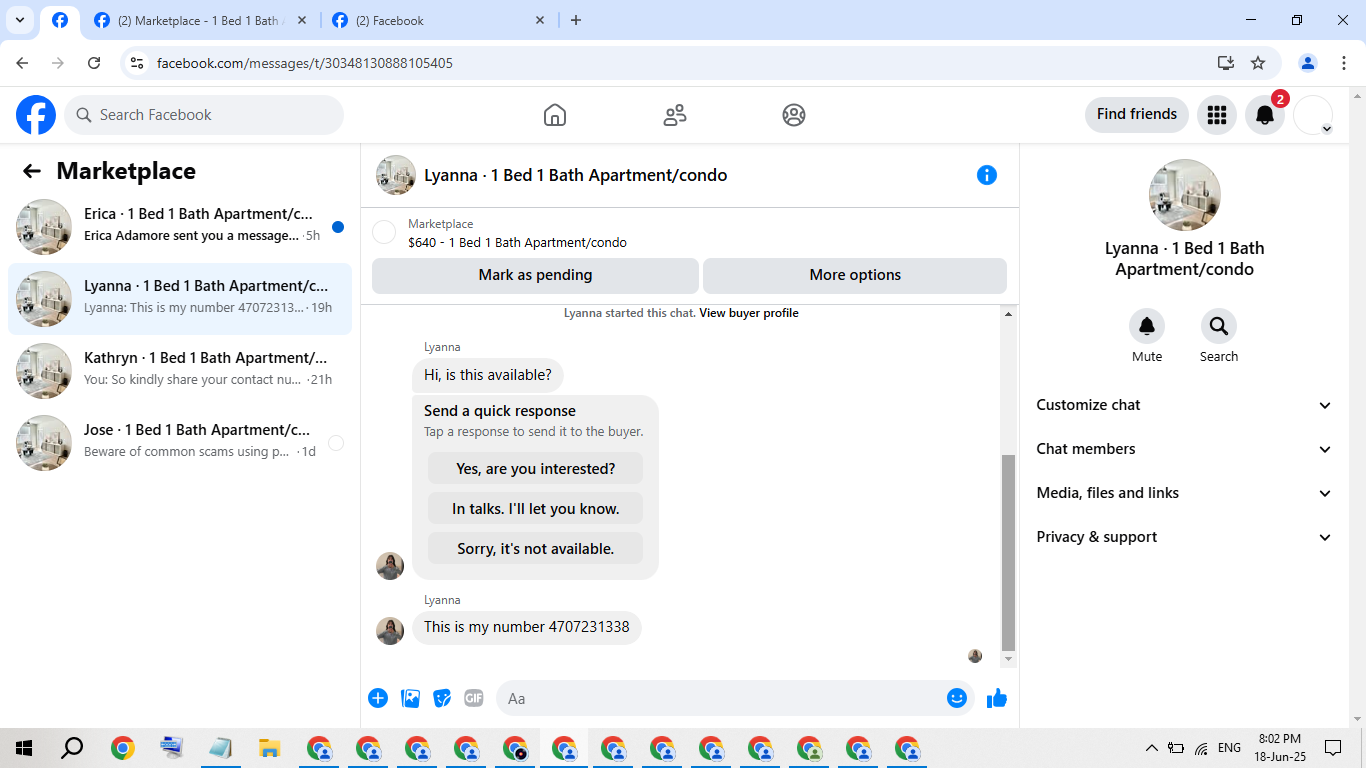The height and width of the screenshot is (768, 1366).
Task: Open the Windows notification center
Action: point(1333,748)
